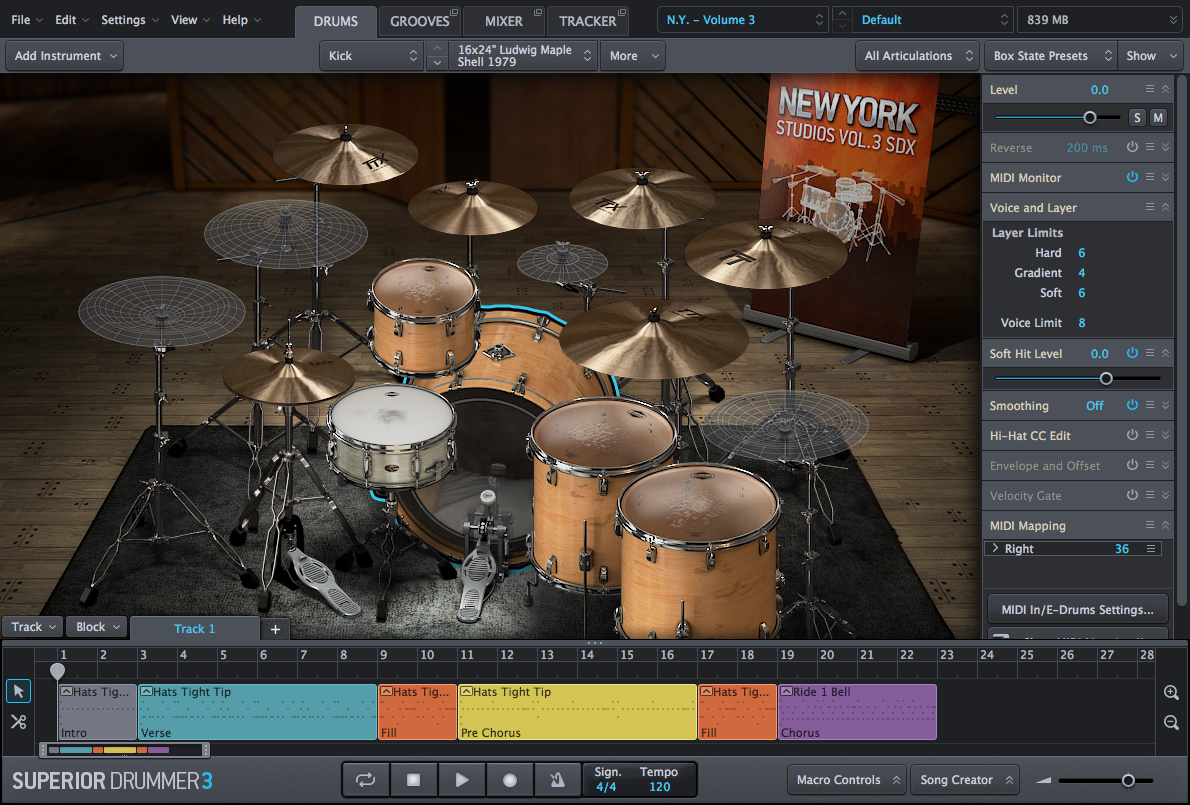Click the Loop playback button
Image resolution: width=1190 pixels, height=805 pixels.
[366, 780]
